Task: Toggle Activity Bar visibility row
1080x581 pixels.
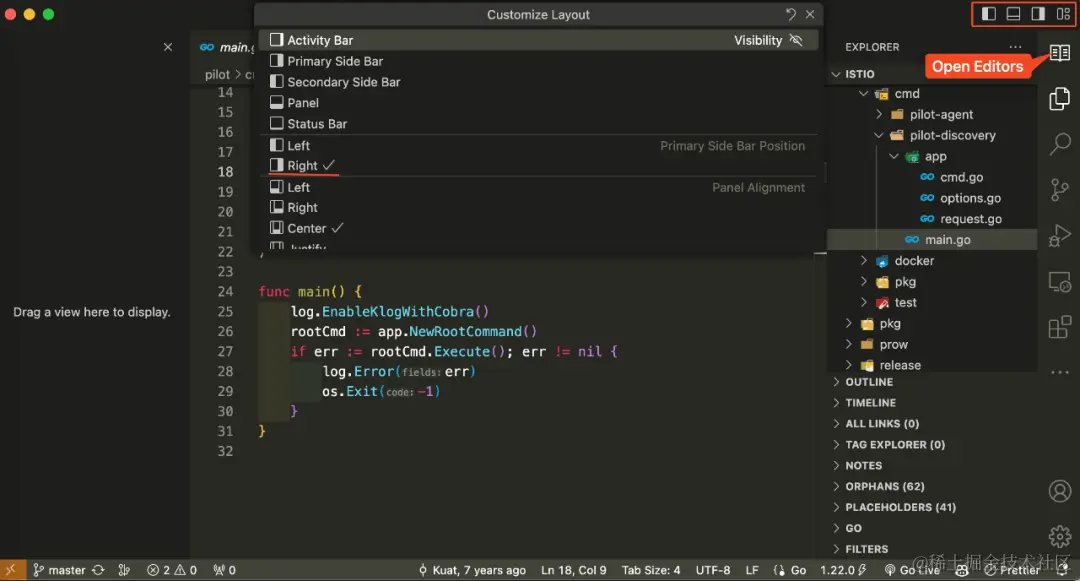Action: pos(538,40)
